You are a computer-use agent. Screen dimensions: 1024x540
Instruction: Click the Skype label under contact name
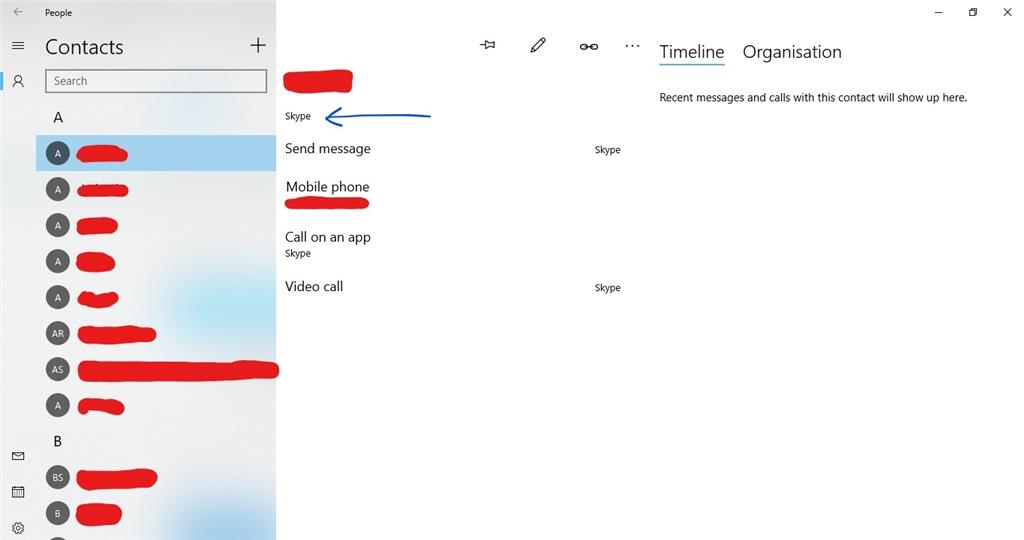298,116
